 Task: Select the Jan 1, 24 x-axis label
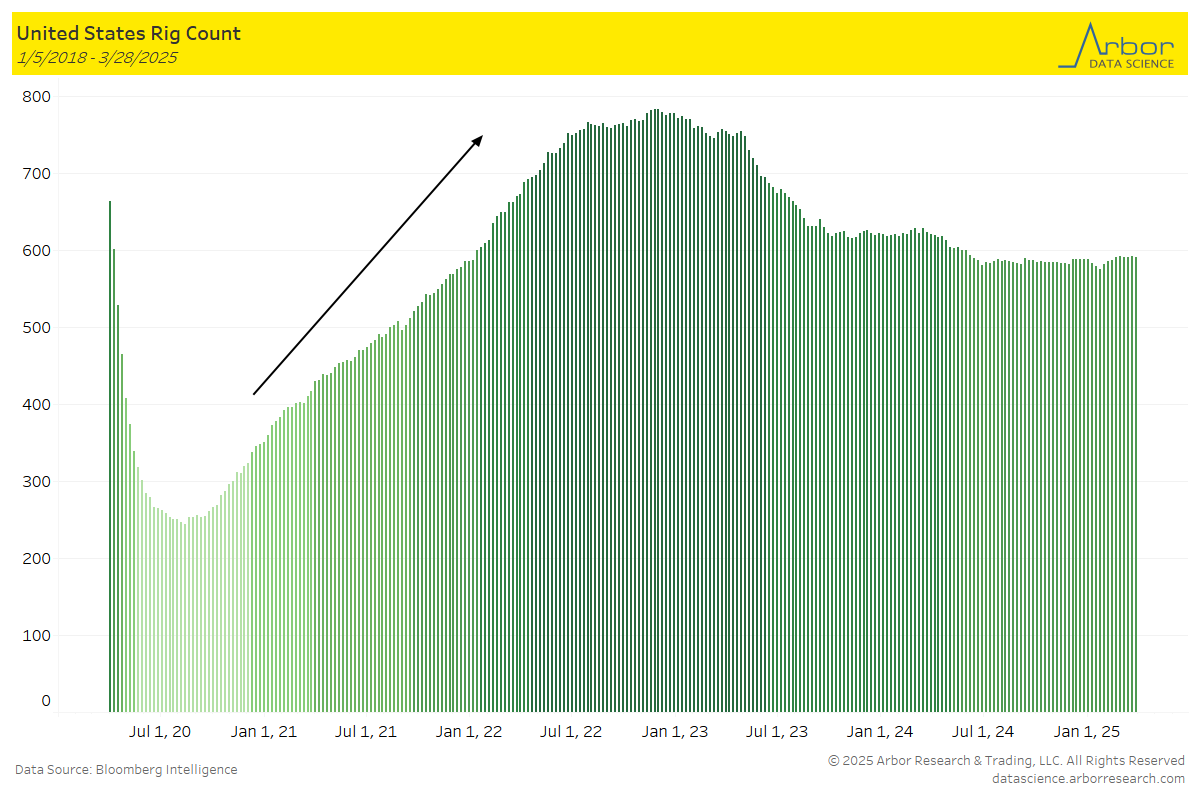(880, 732)
